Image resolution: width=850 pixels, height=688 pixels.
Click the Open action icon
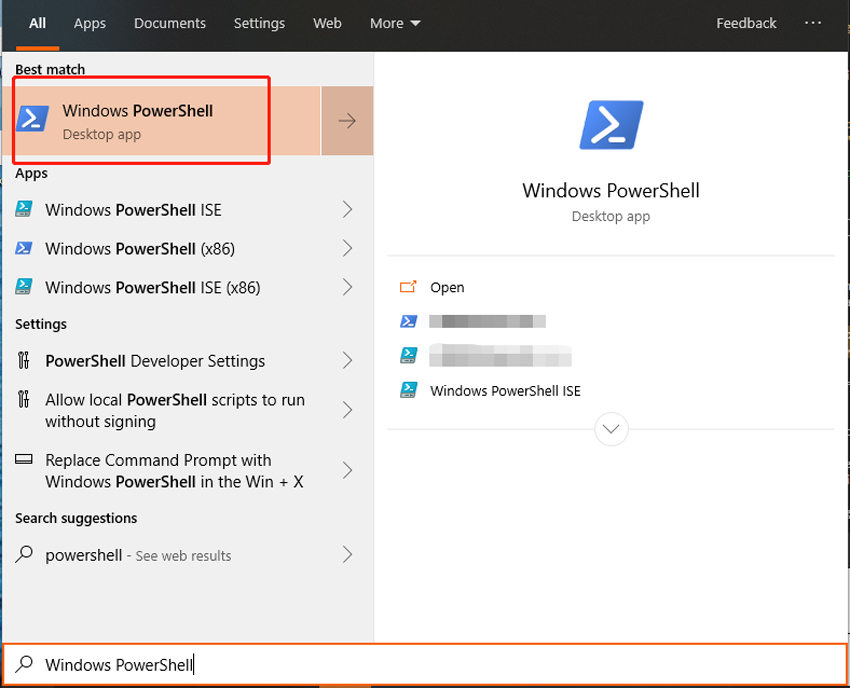[407, 287]
